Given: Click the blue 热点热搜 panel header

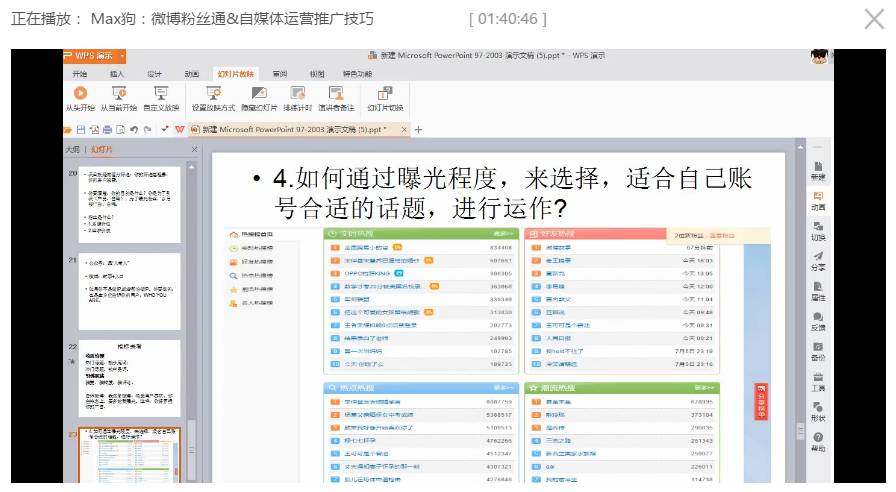Looking at the screenshot, I should [x=421, y=388].
